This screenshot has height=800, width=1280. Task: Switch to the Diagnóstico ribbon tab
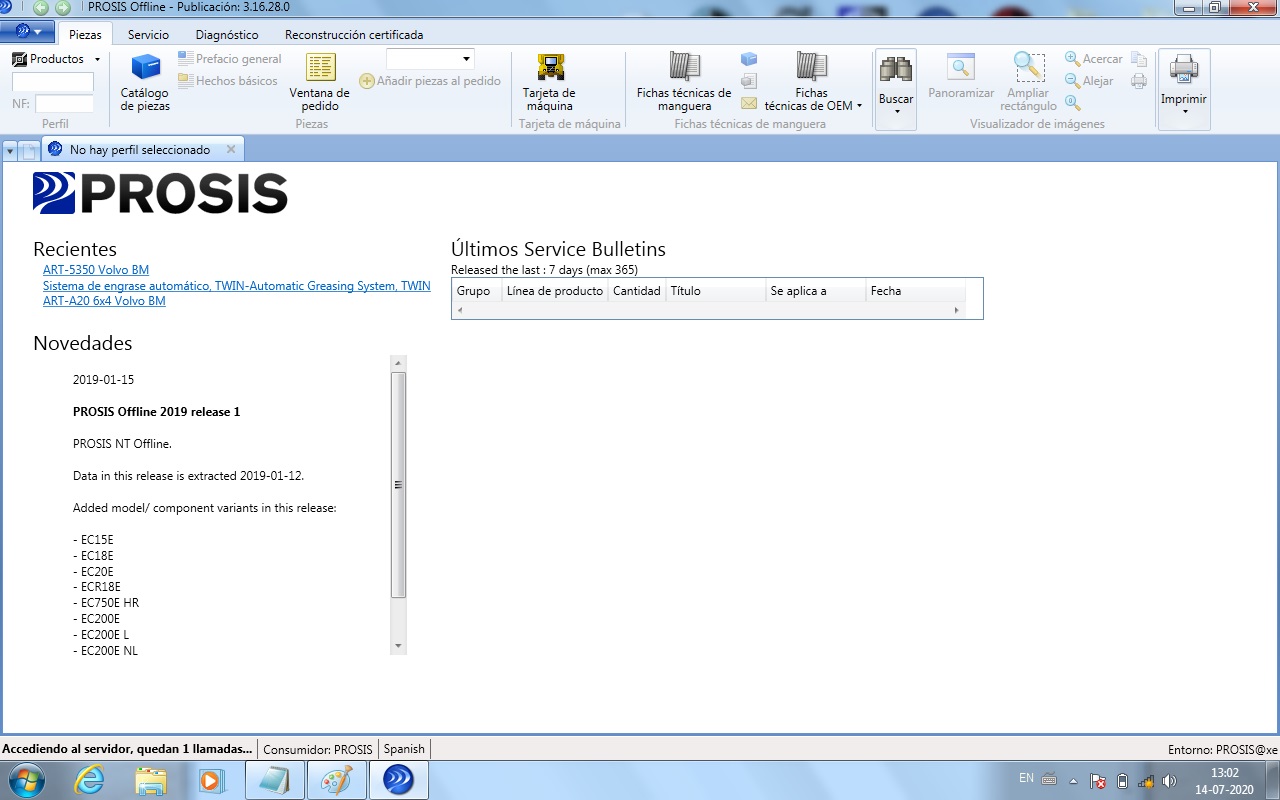click(x=227, y=35)
